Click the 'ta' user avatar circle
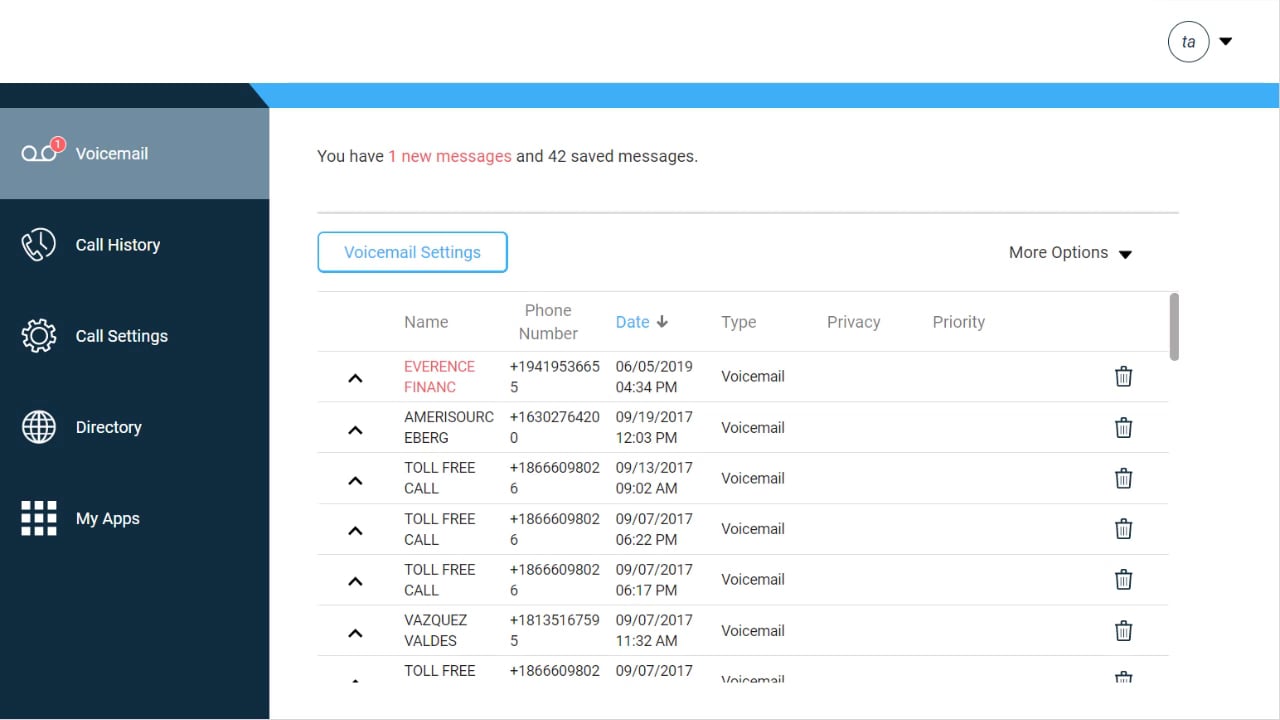This screenshot has height=720, width=1280. click(x=1189, y=42)
